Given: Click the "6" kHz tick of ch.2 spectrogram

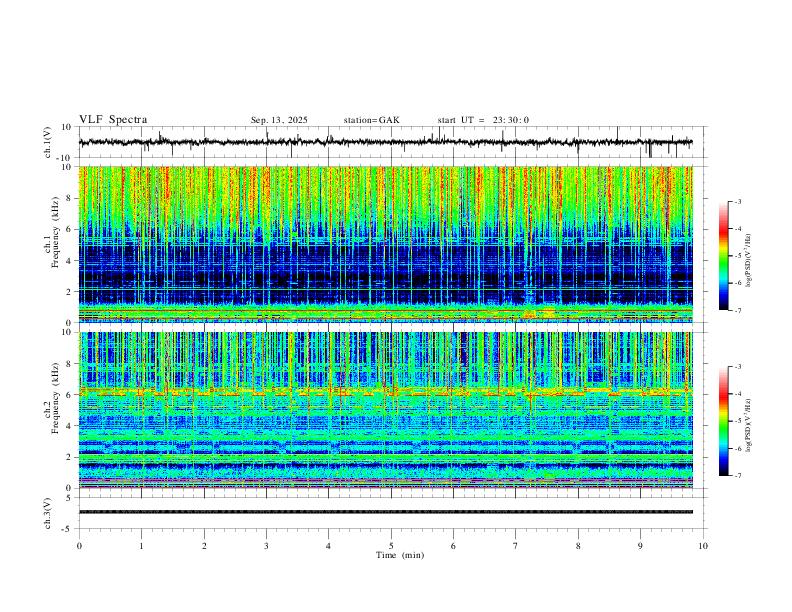Looking at the screenshot, I should (69, 395).
